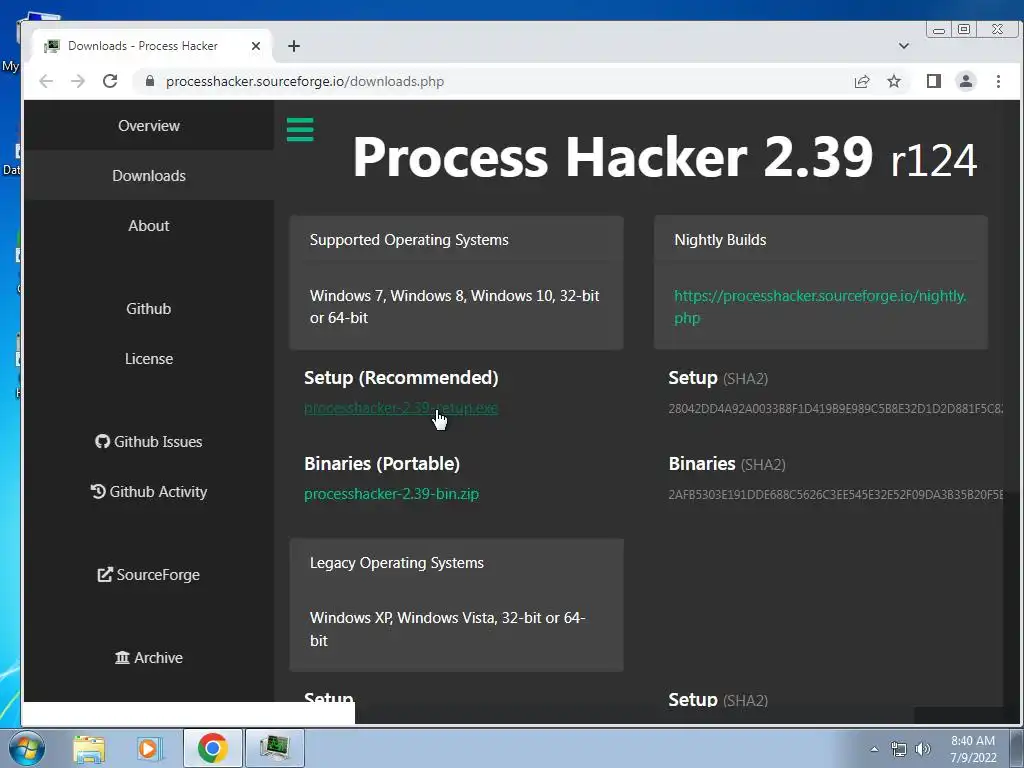Open the Windows Start button
This screenshot has height=768, width=1024.
tap(27, 748)
